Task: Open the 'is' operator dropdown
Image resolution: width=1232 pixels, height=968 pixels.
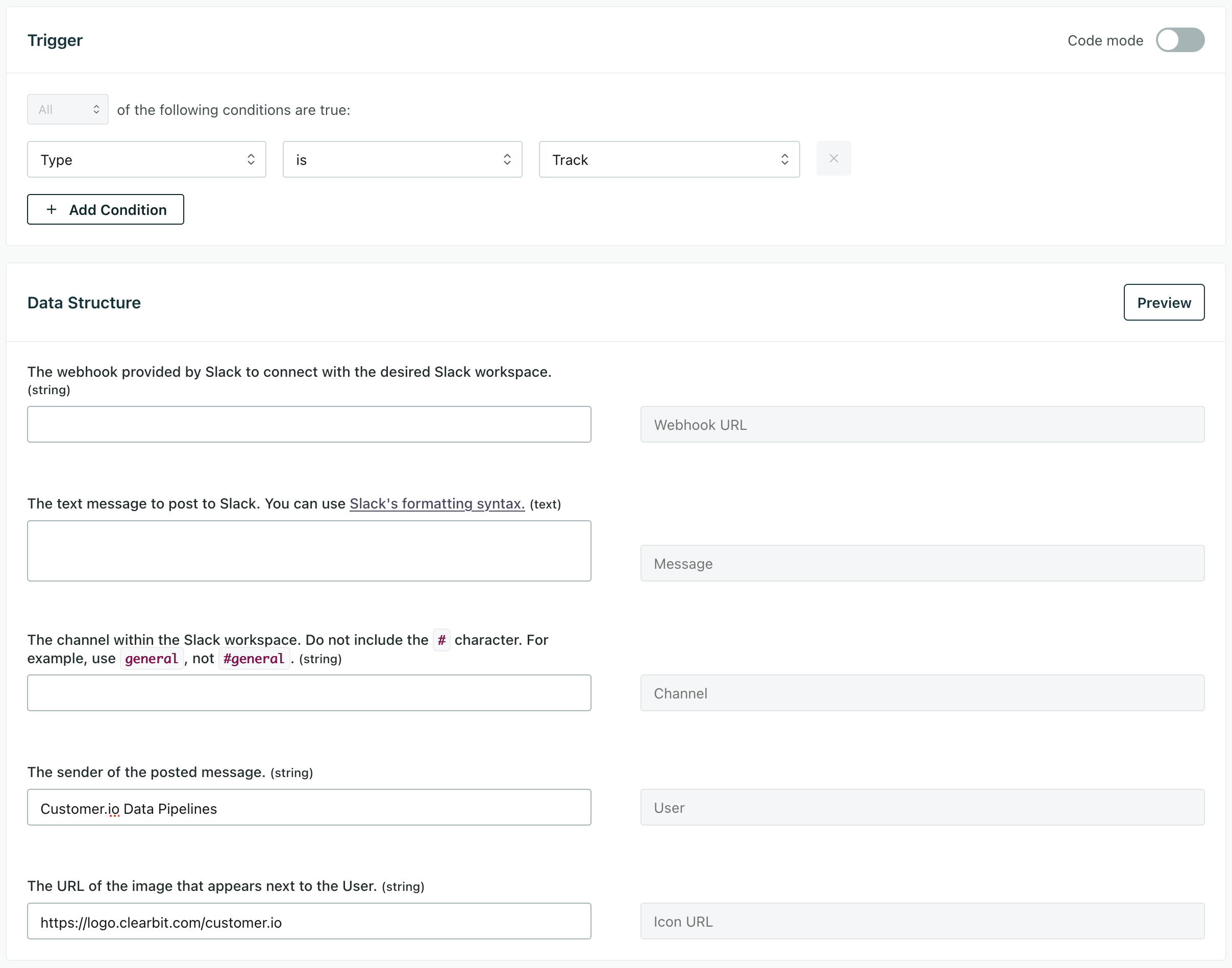Action: [x=402, y=159]
